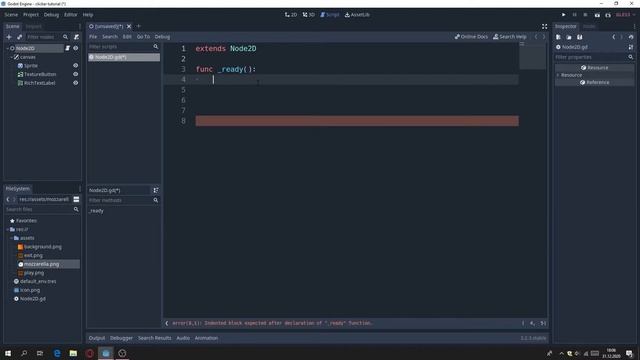Click search icon in Filter methods
This screenshot has width=640, height=360.
(x=156, y=200)
